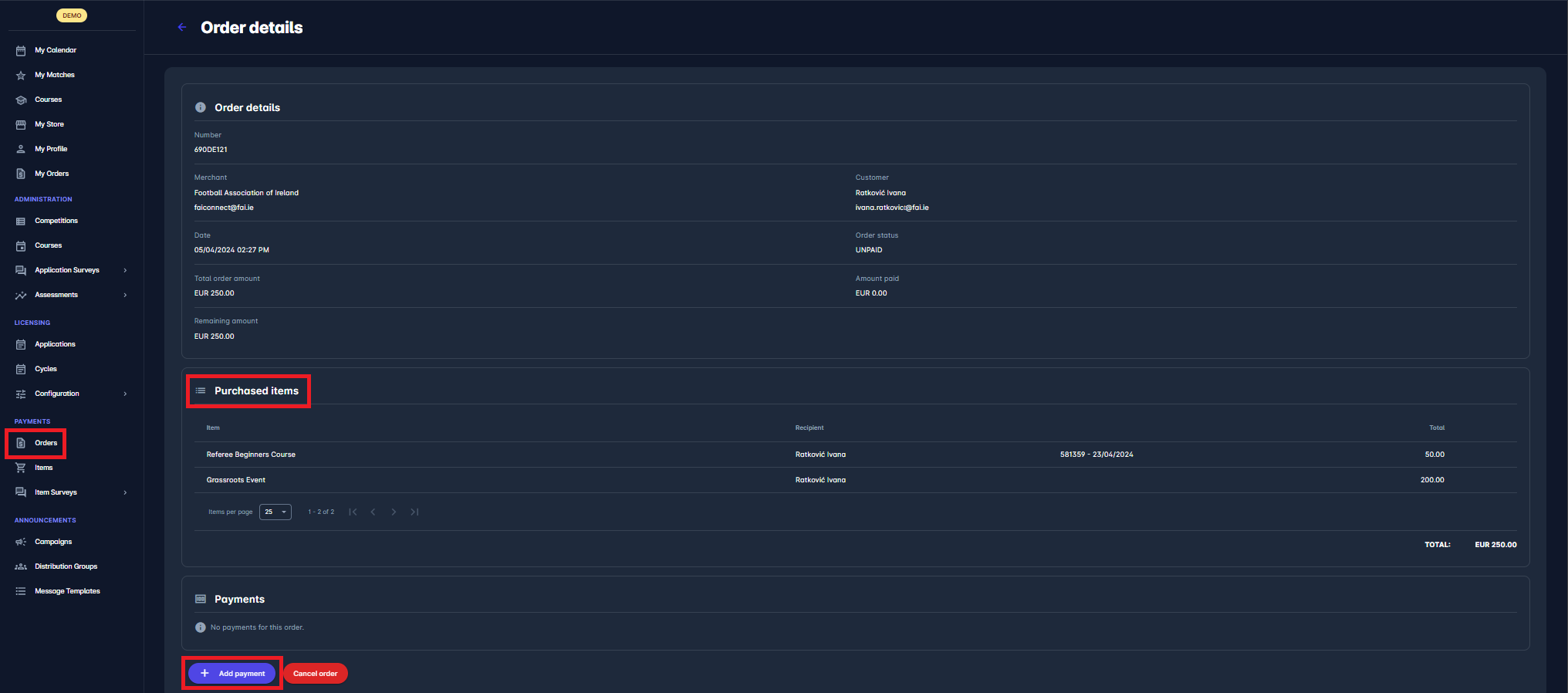Go to the My Profile page
The height and width of the screenshot is (693, 1568).
tap(51, 149)
